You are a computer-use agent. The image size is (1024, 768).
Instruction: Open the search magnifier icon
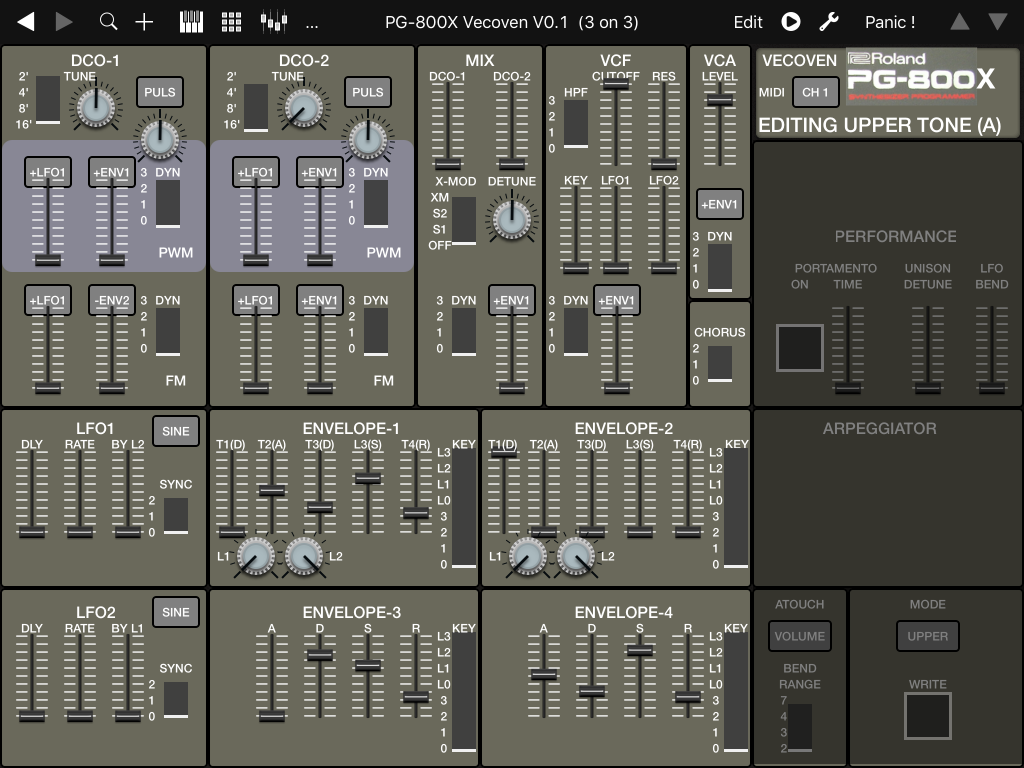108,22
